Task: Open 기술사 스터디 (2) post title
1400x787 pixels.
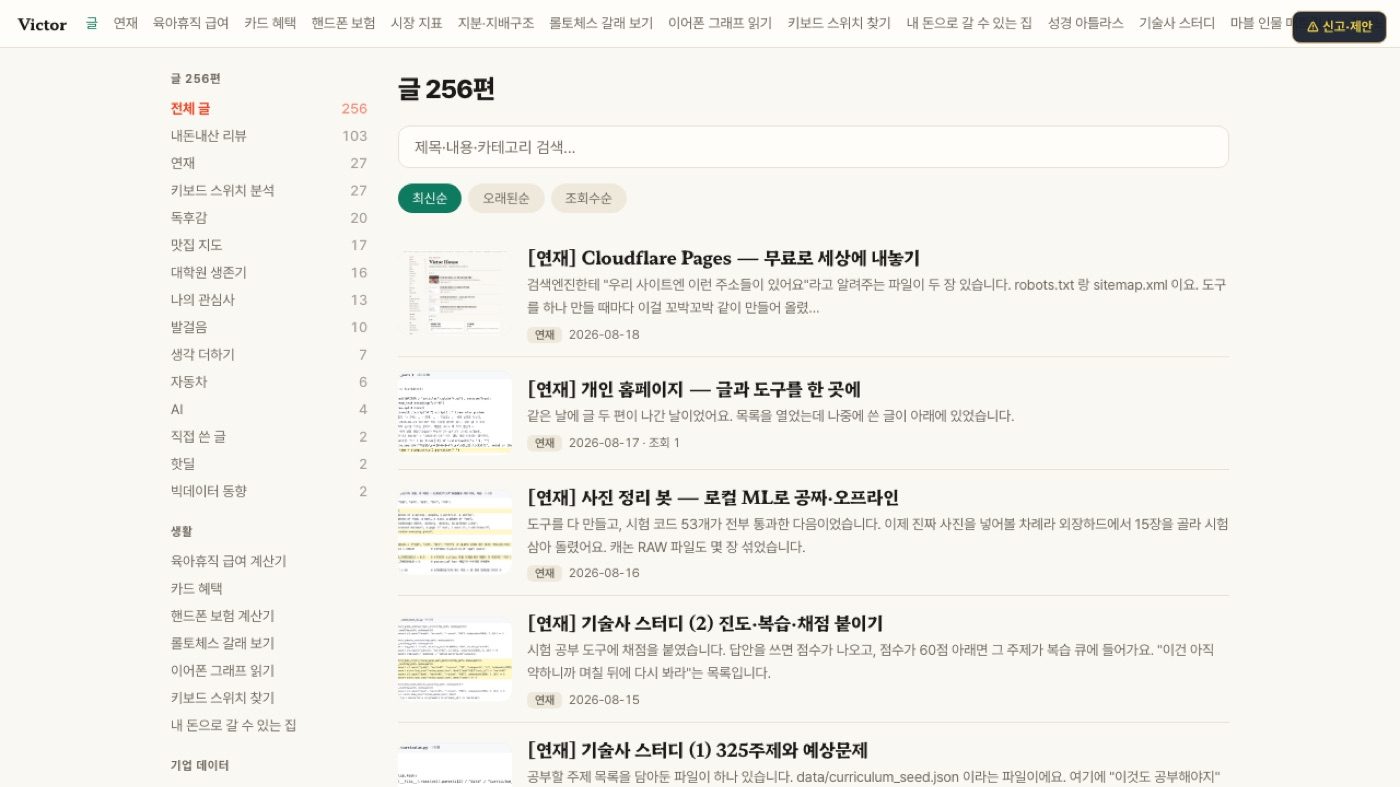Action: click(x=705, y=624)
